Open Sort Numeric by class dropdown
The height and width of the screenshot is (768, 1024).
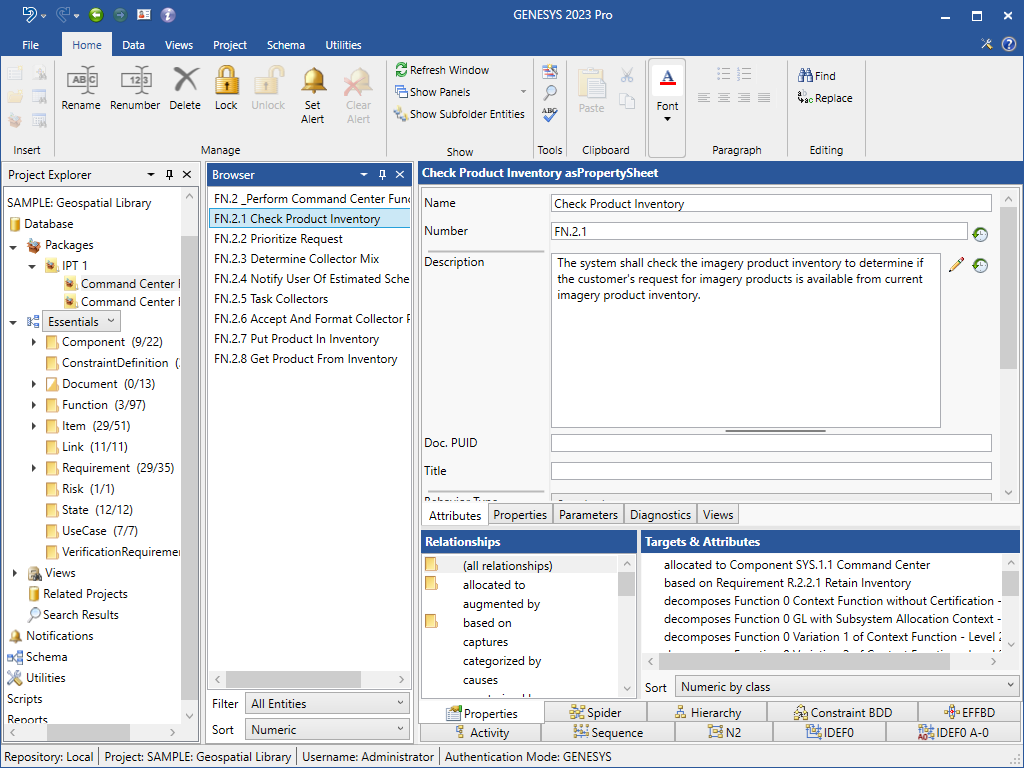(x=847, y=686)
